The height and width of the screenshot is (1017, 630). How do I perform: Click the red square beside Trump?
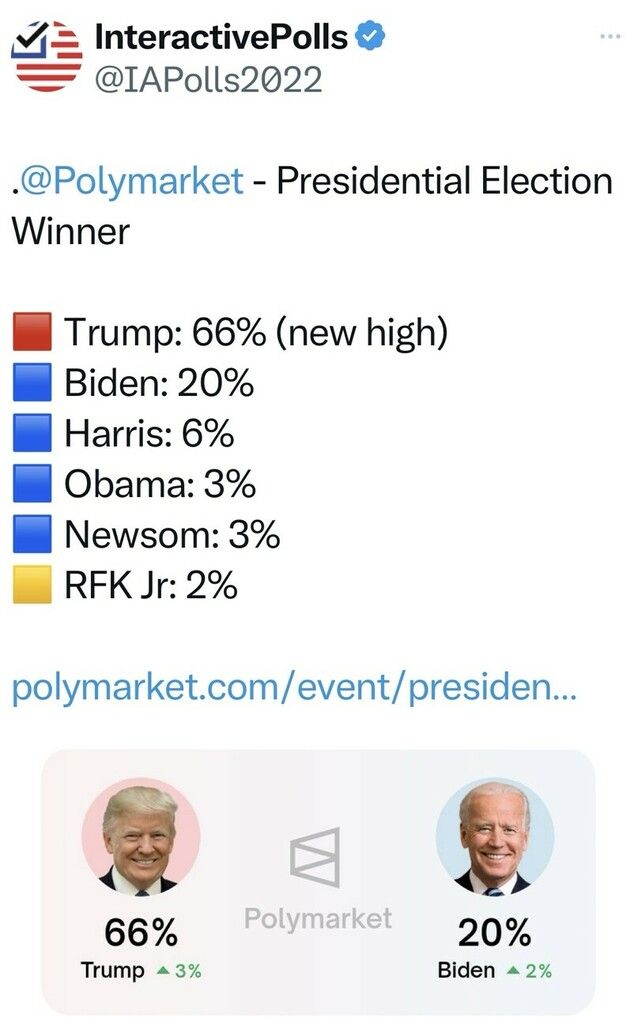coord(32,332)
